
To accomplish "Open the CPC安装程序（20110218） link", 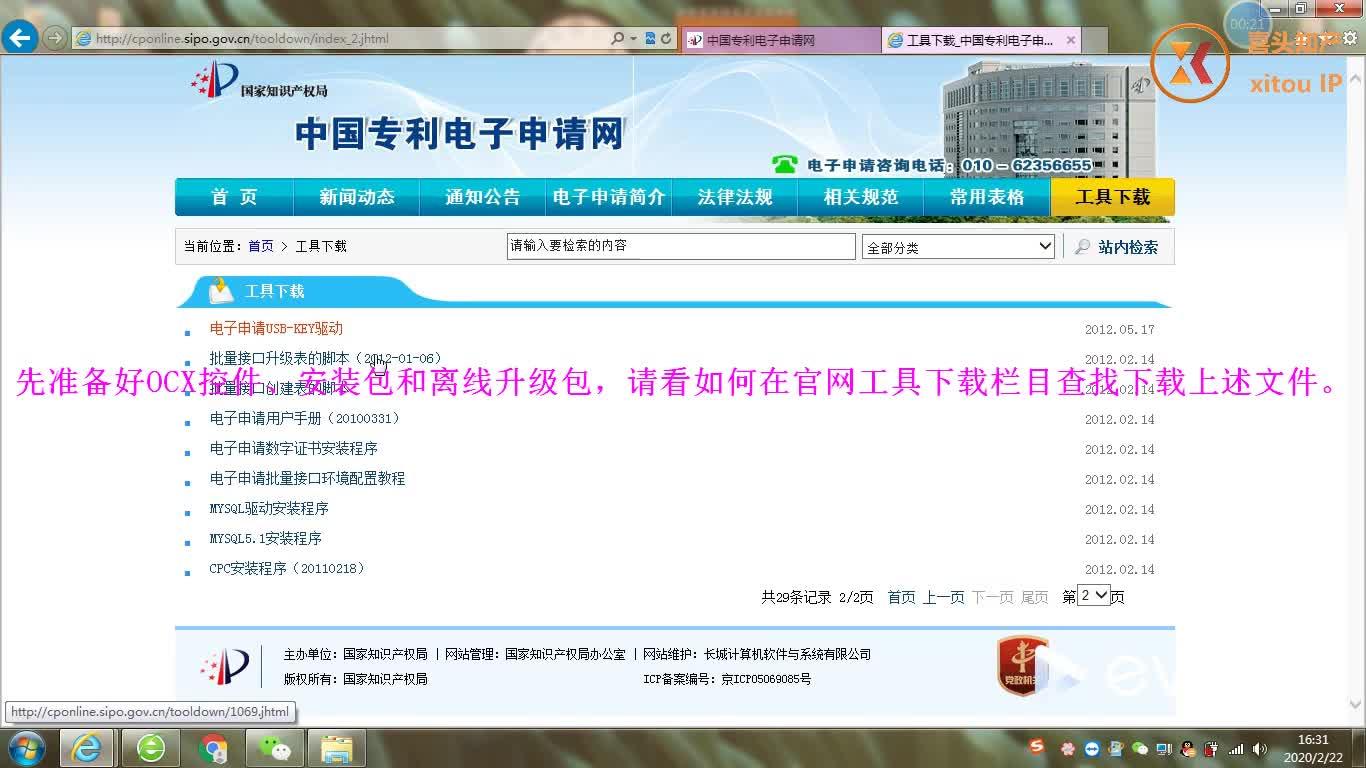I will pos(288,569).
